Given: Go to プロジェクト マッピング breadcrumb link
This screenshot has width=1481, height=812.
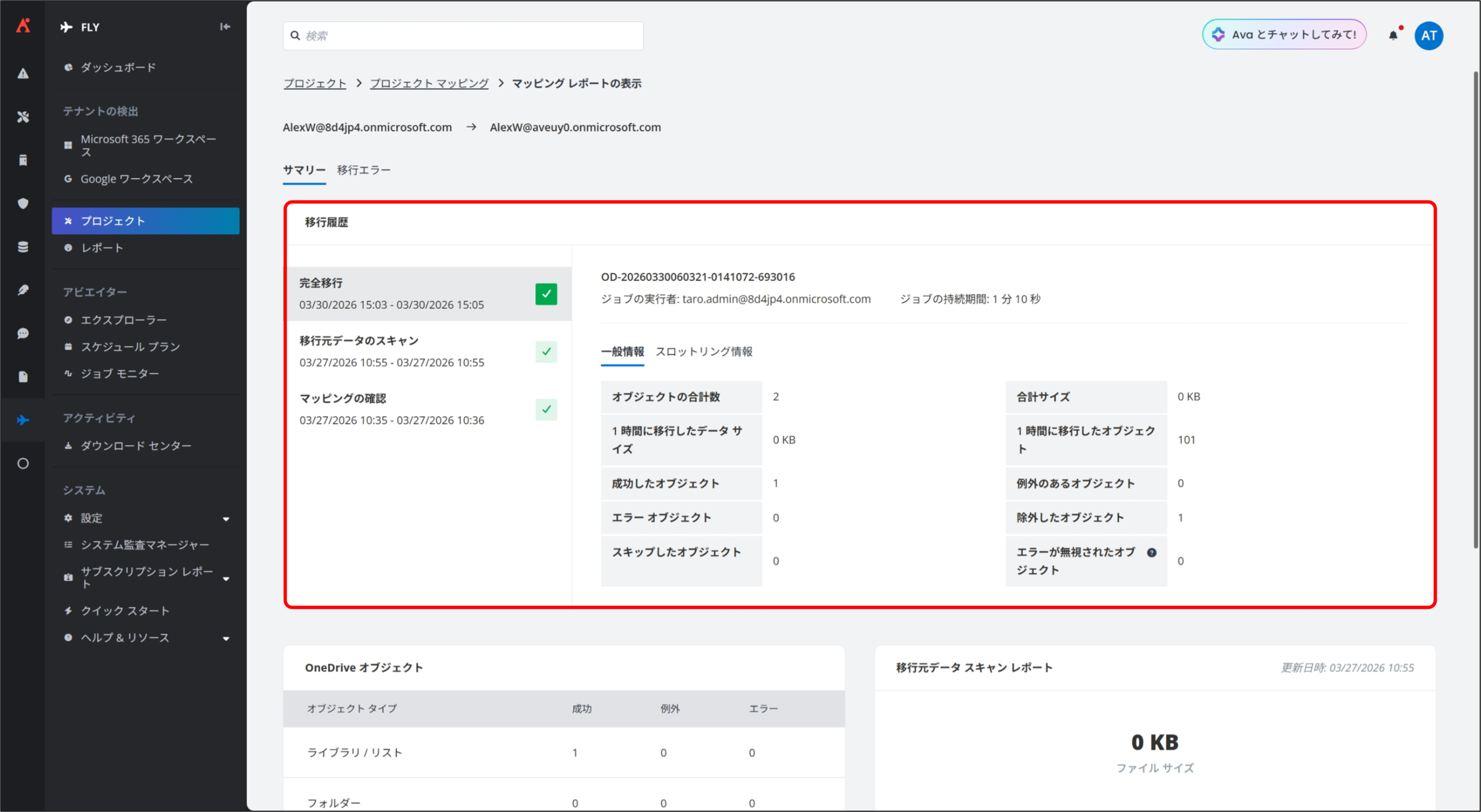Looking at the screenshot, I should click(429, 83).
